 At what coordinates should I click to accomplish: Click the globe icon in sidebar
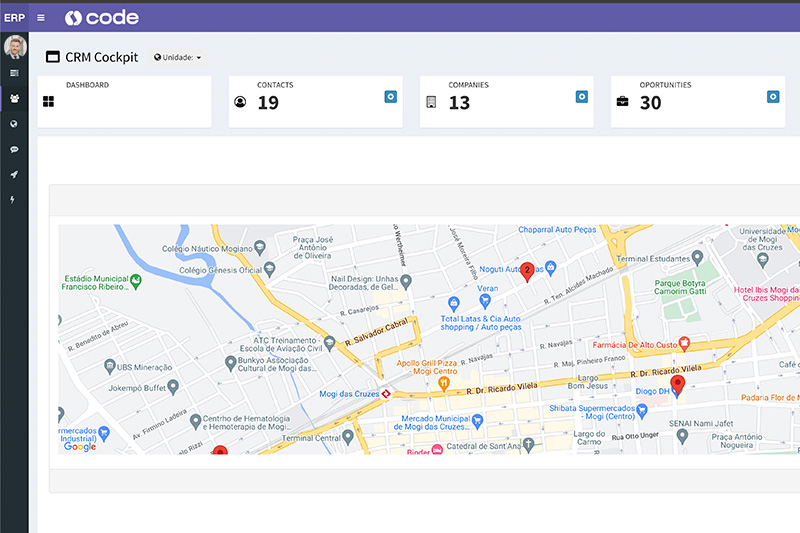14,124
